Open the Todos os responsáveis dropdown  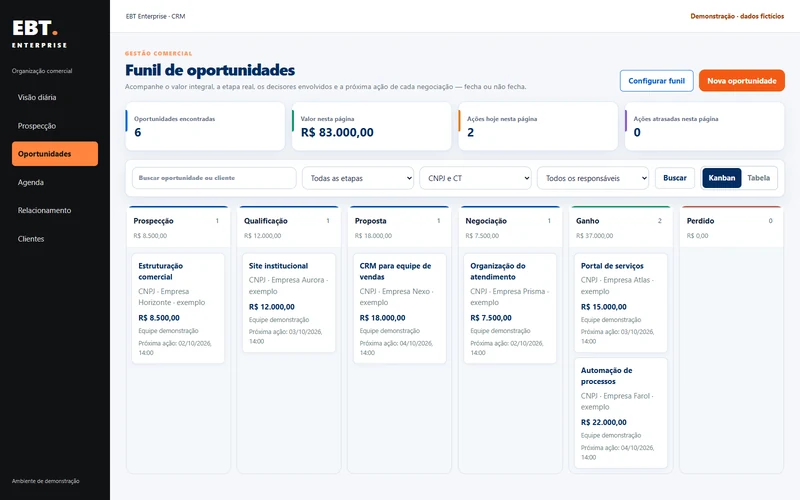point(593,178)
